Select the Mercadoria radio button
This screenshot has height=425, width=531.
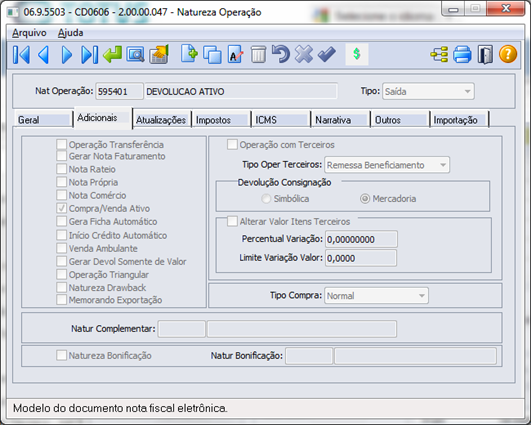pyautogui.click(x=365, y=198)
